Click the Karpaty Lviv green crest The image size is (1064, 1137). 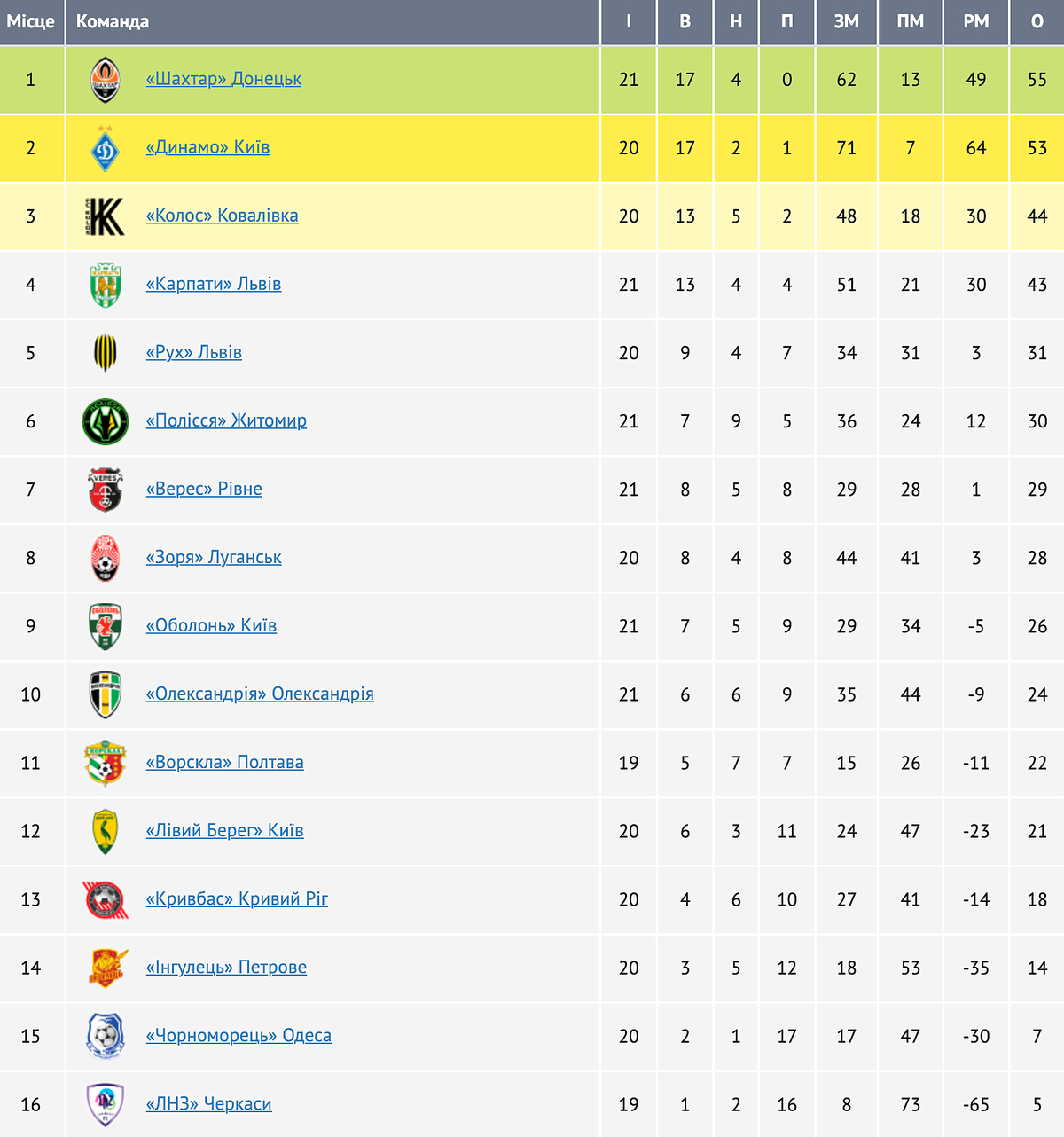pyautogui.click(x=106, y=285)
